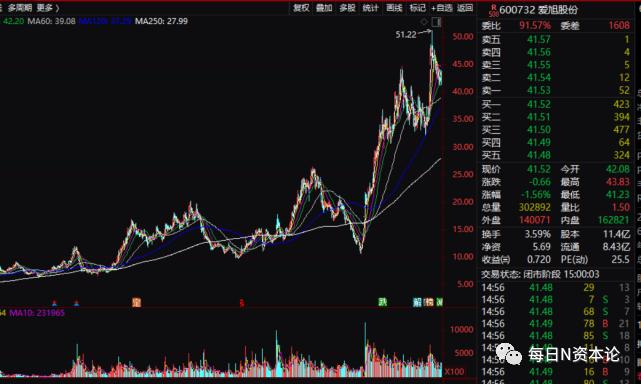Add stock via +自选 button
The image size is (641, 384).
442,8
